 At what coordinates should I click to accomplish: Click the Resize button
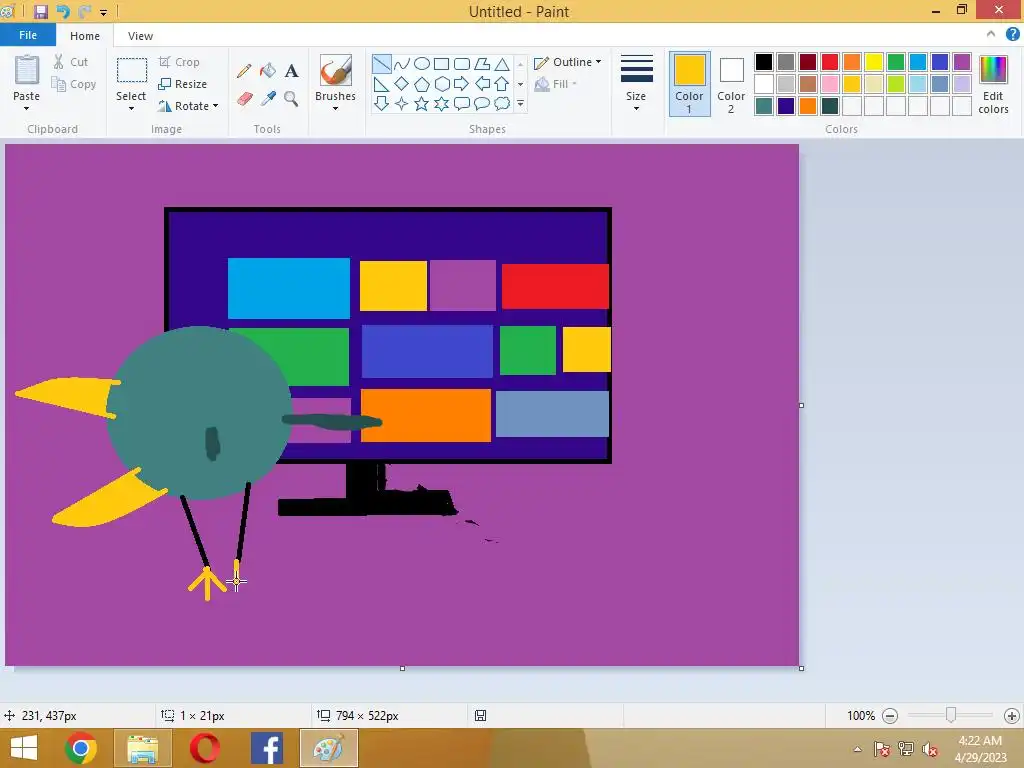183,84
